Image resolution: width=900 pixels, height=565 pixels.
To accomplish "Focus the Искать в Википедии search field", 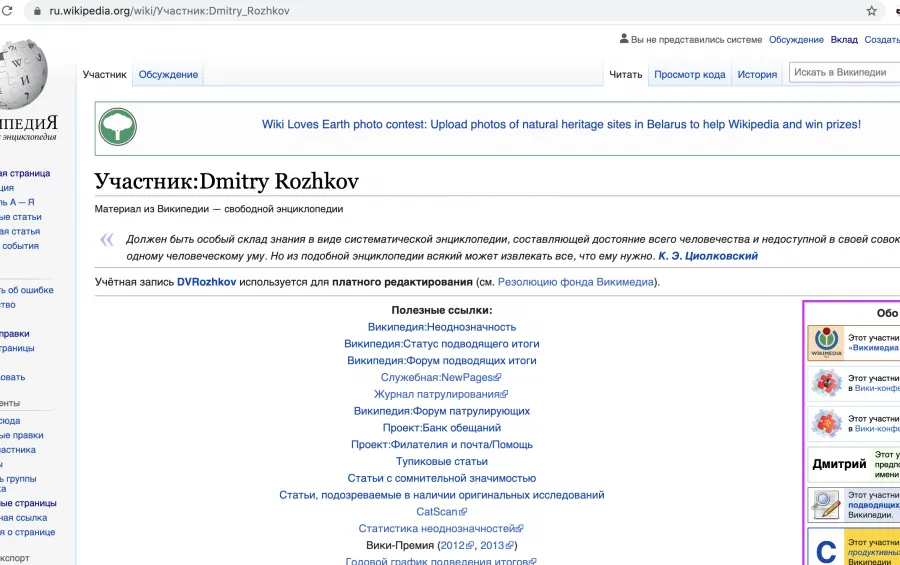I will point(844,72).
